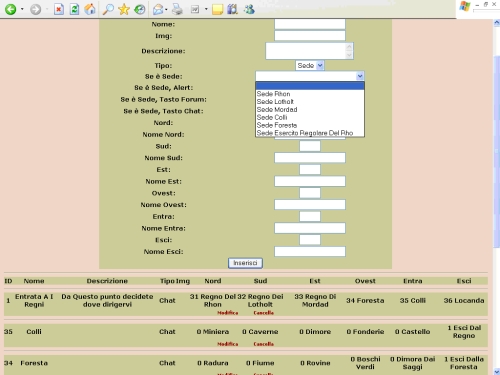
Task: Focus the Nome Entra text field
Action: point(310,228)
